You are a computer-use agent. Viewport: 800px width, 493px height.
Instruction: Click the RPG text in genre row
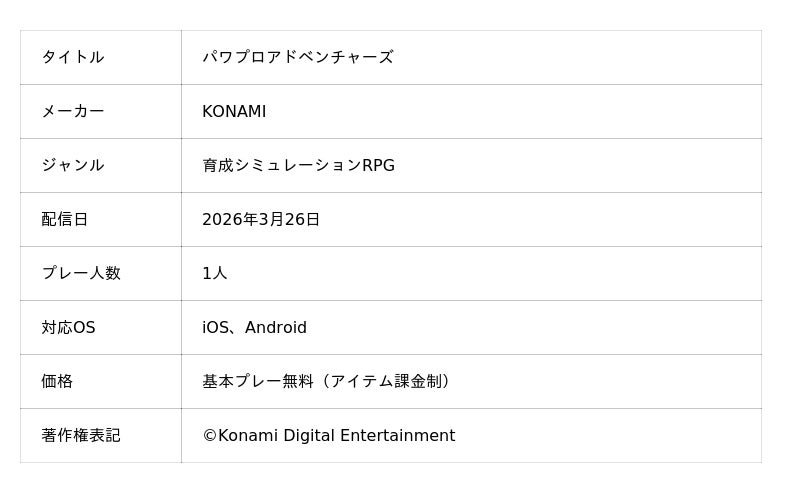pos(379,165)
